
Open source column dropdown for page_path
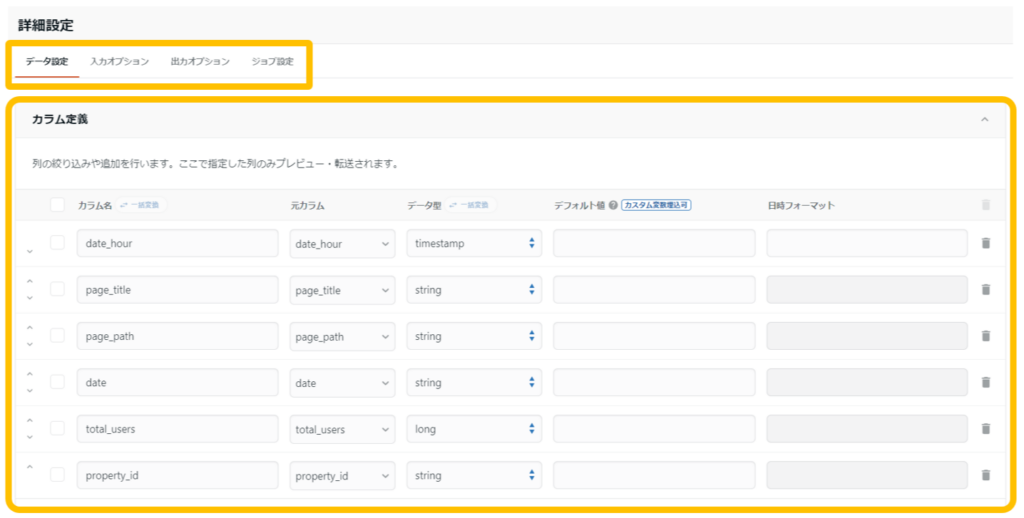tap(343, 337)
